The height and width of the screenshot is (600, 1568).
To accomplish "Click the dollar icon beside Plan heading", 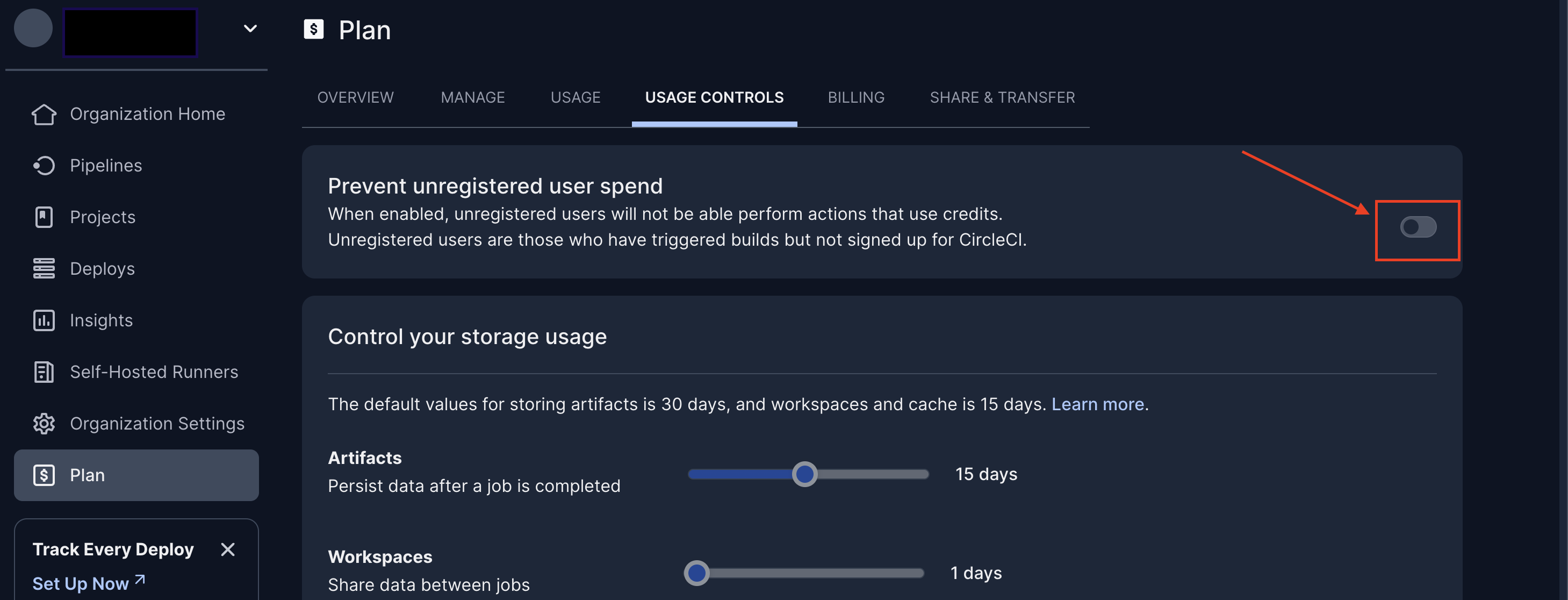I will (x=313, y=28).
